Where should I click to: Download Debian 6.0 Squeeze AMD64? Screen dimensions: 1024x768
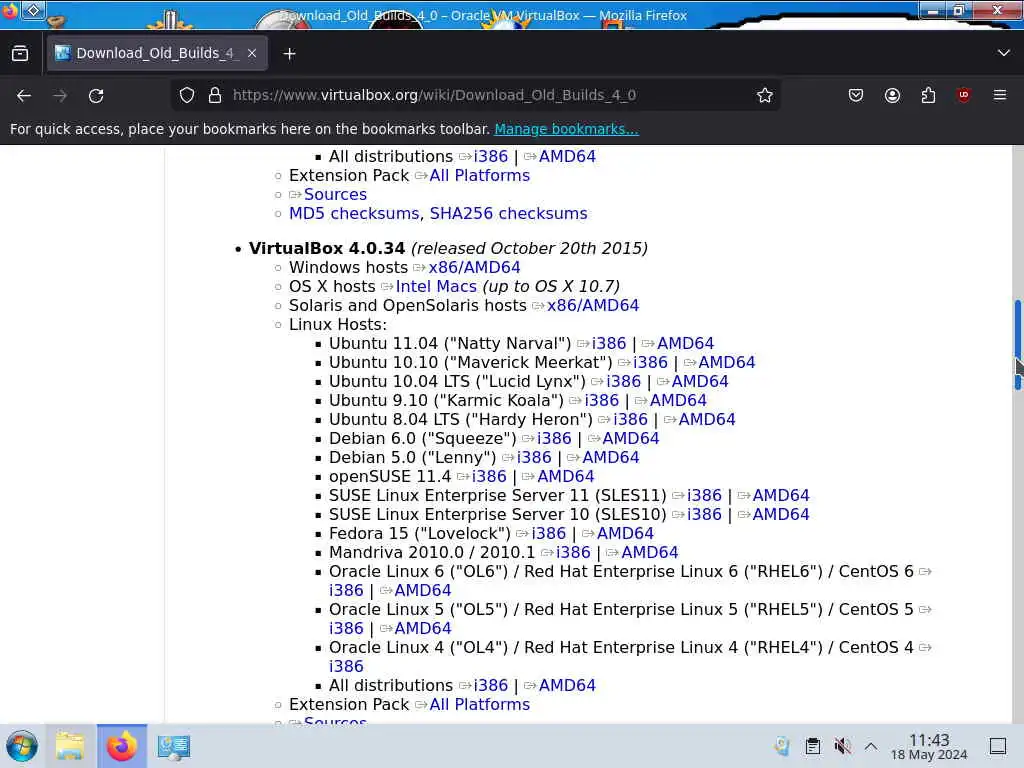(631, 438)
